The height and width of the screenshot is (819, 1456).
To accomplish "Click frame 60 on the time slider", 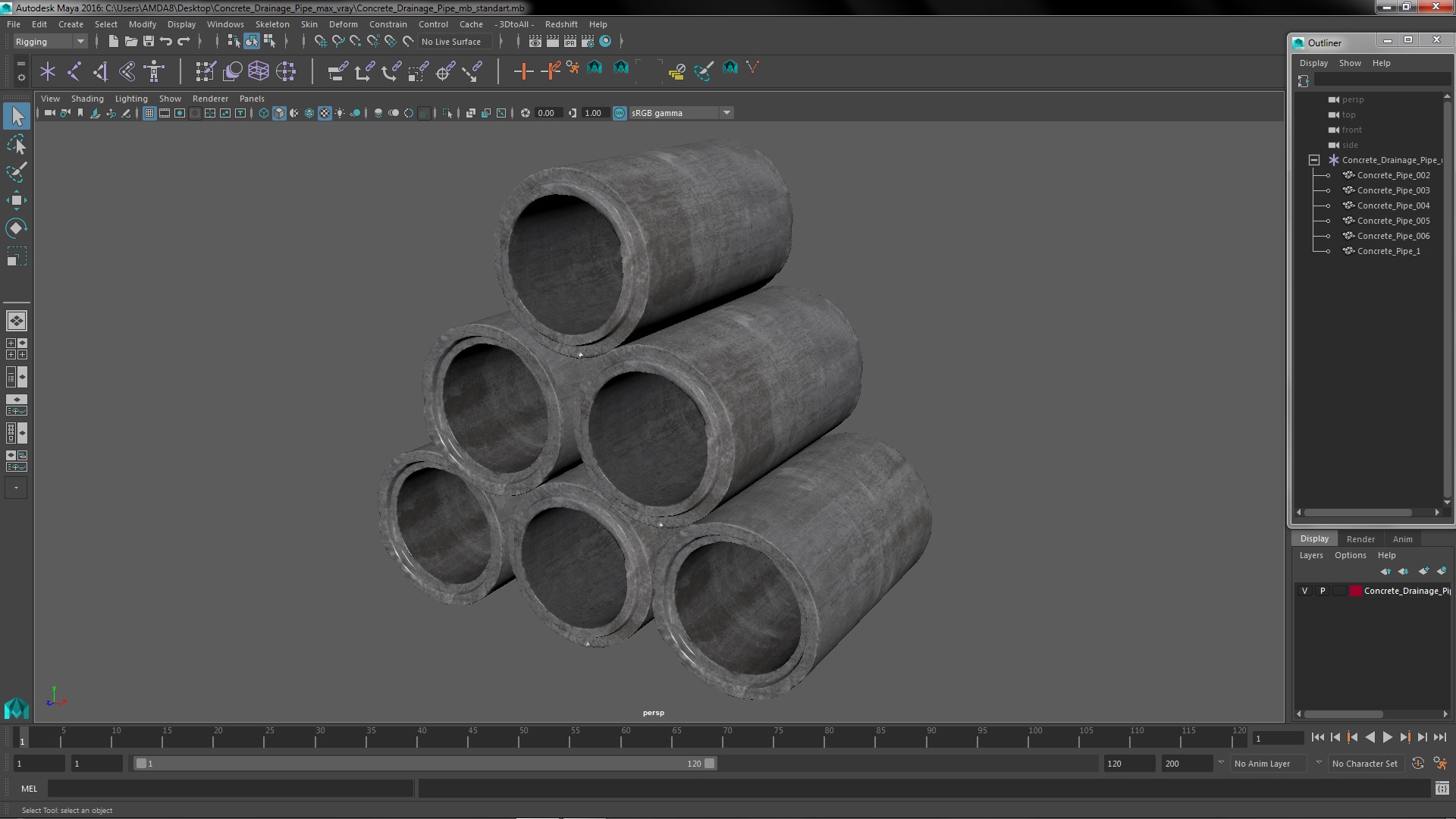I will point(625,738).
